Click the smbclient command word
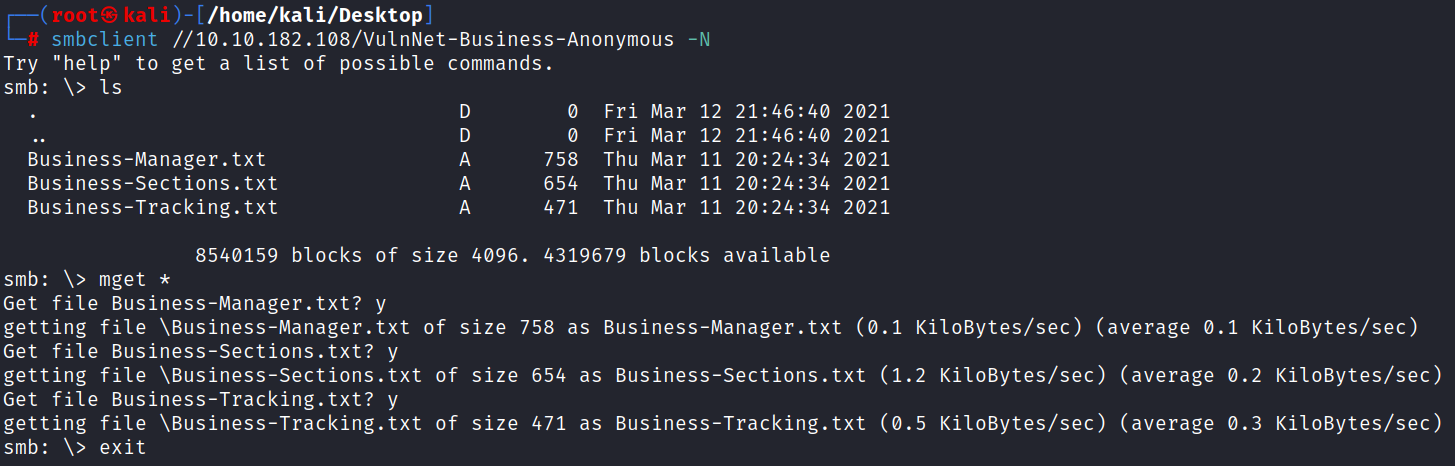Image resolution: width=1455 pixels, height=466 pixels. point(105,39)
